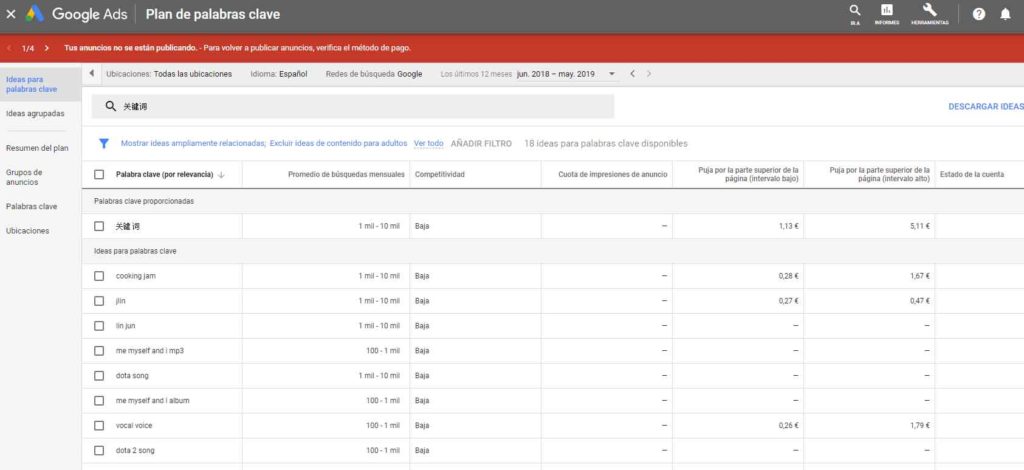The width and height of the screenshot is (1024, 470).
Task: Check the box for me myself and i mp3
Action: point(99,351)
